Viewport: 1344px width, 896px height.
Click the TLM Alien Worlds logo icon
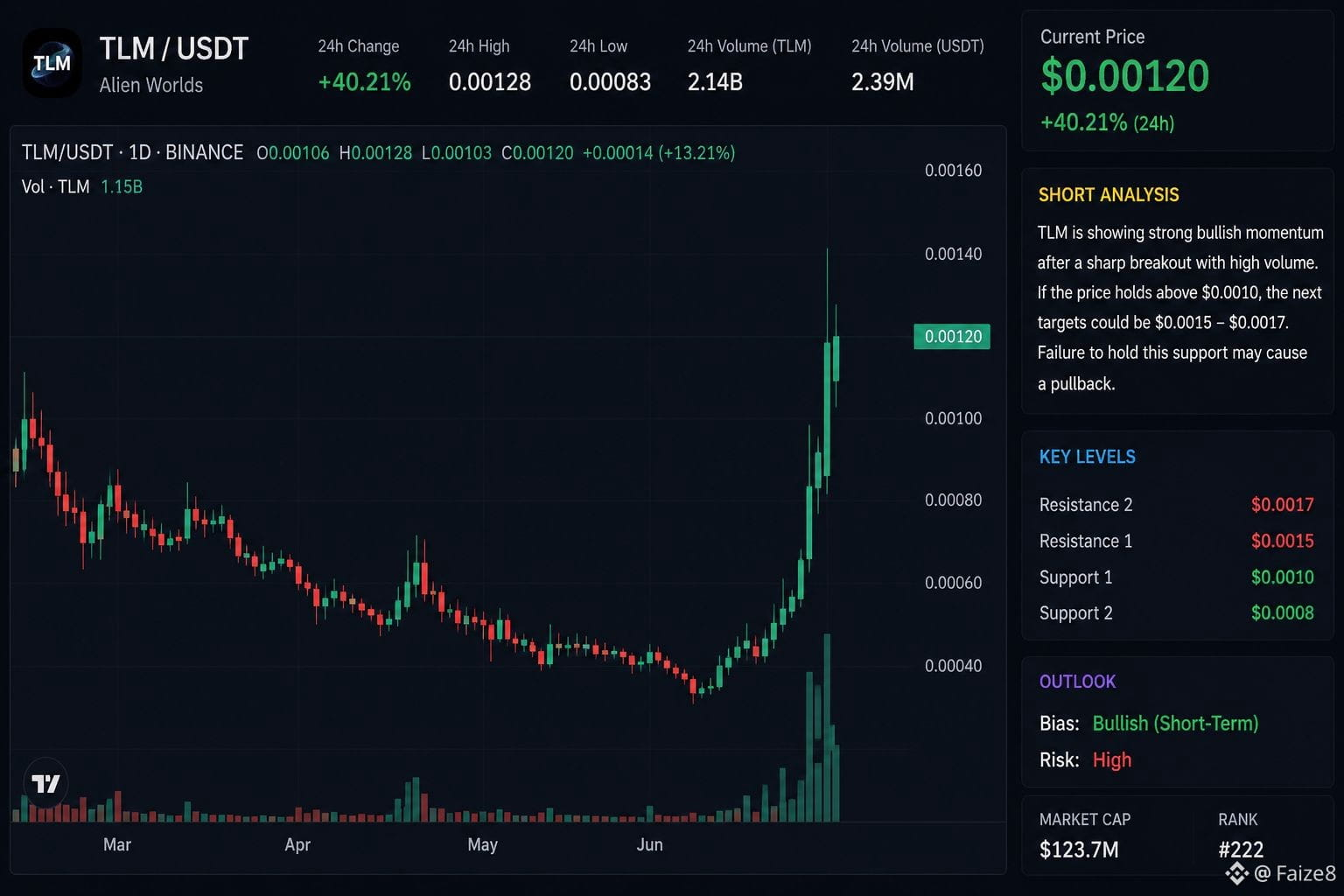[52, 63]
